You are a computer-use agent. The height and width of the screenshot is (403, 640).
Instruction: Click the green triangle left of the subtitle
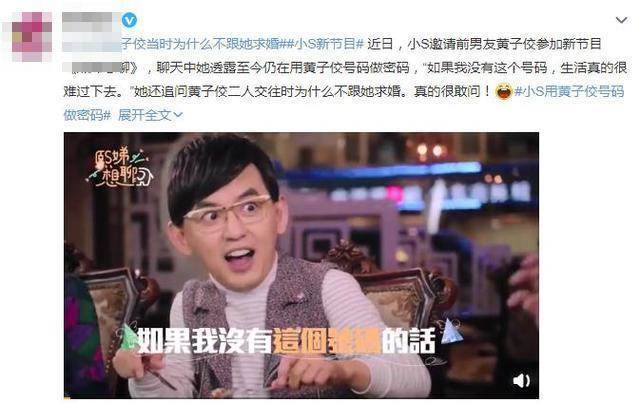[x=128, y=337]
